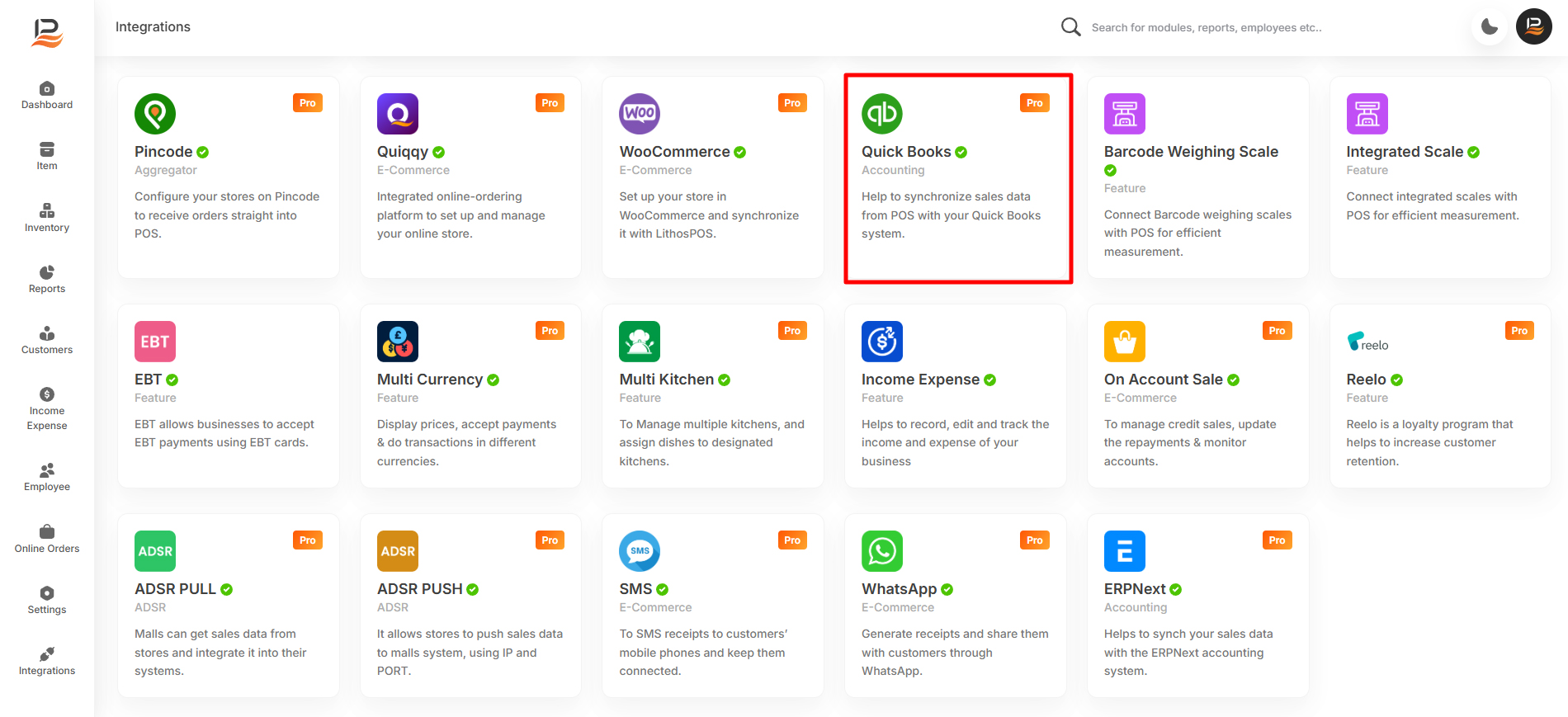The width and height of the screenshot is (1568, 717).
Task: Click the verified check beside ERPNext
Action: (1176, 590)
